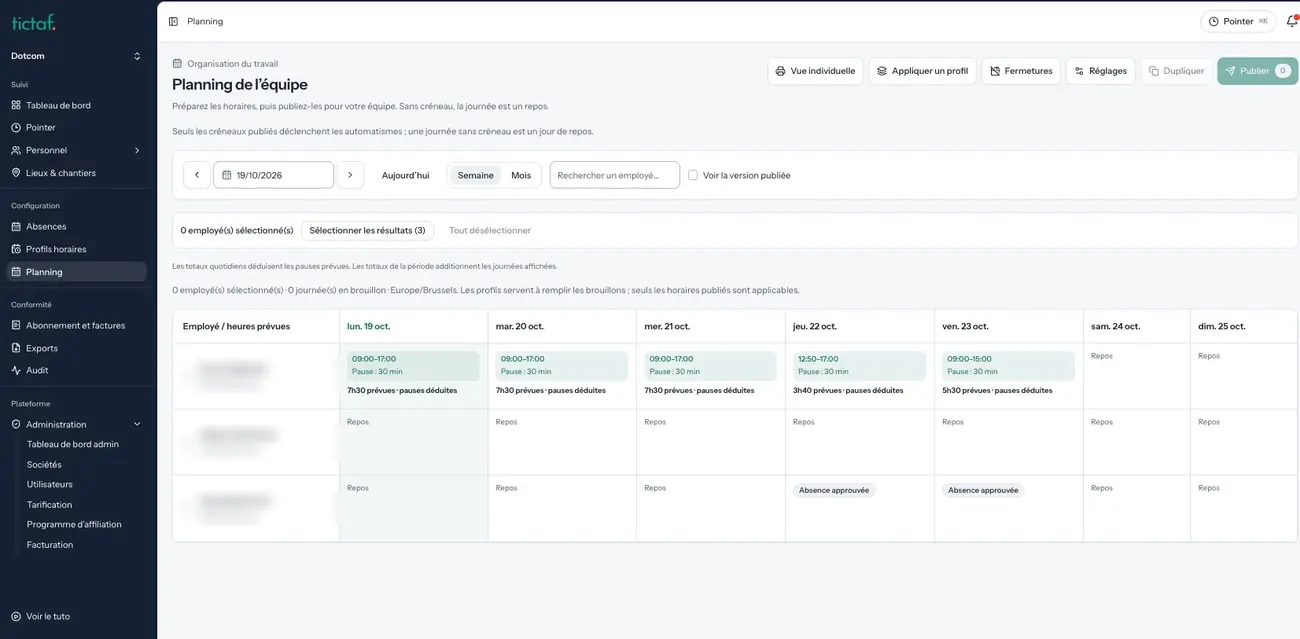Go to the next week arrow
This screenshot has height=639, width=1300.
pyautogui.click(x=350, y=175)
